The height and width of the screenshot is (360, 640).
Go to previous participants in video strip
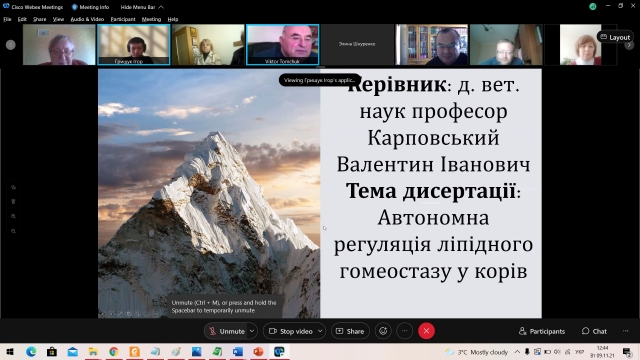pyautogui.click(x=11, y=45)
